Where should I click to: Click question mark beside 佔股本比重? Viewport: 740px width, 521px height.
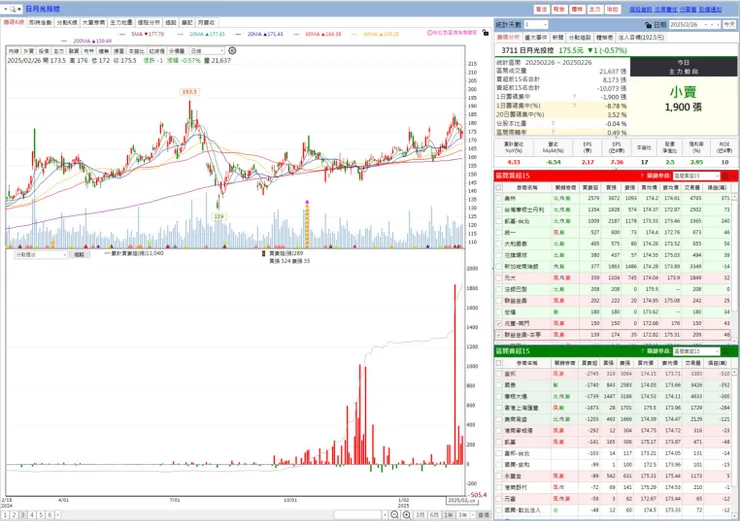click(553, 124)
